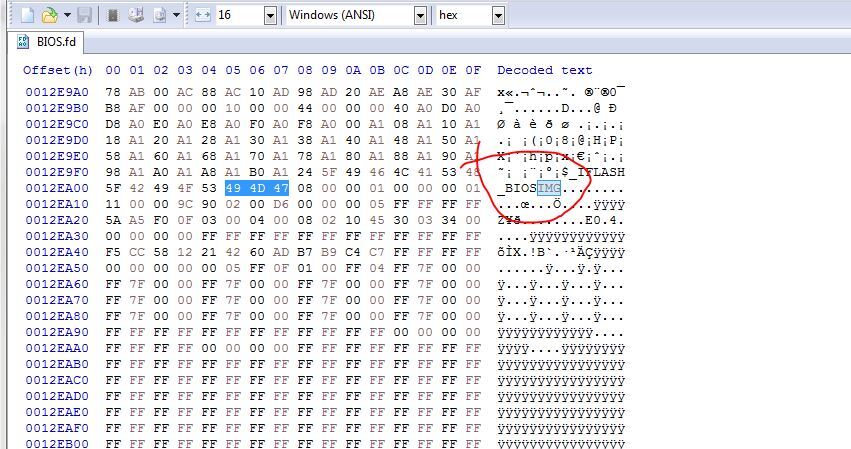Open the Windows (ANSI) charset dropdown arrow

420,16
